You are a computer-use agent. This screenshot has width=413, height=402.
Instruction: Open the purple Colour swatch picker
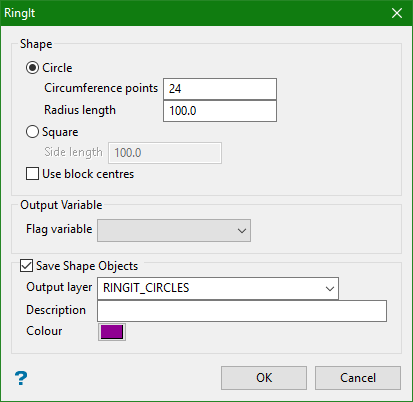[x=112, y=332]
